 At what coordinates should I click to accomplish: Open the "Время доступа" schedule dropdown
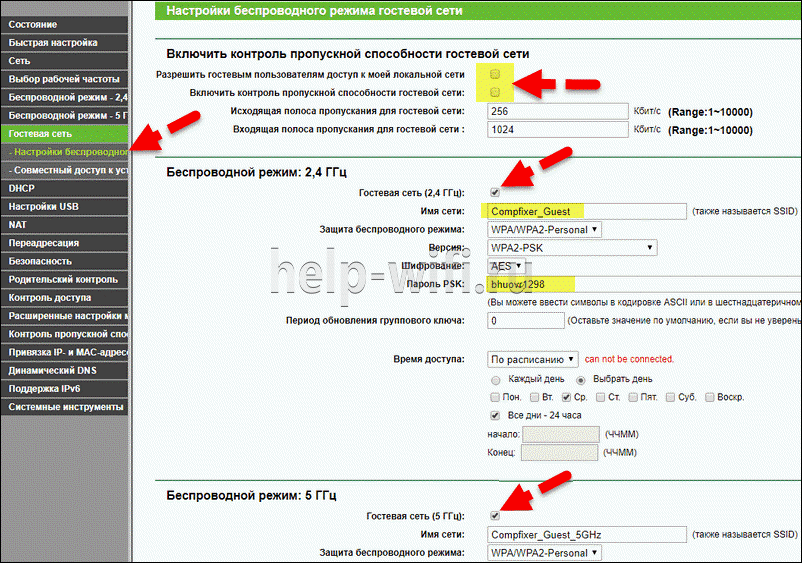[533, 359]
